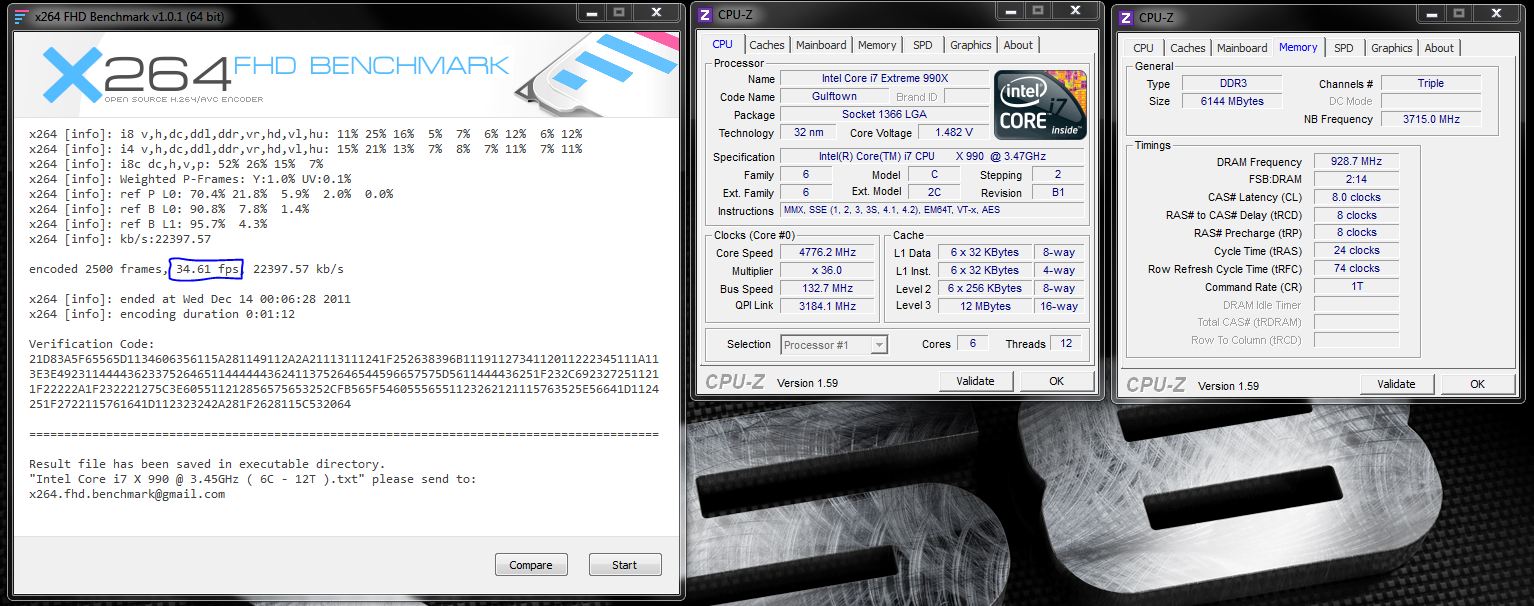Click the NB Frequency value '3715.0 MHz'
This screenshot has width=1534, height=606.
point(1431,119)
